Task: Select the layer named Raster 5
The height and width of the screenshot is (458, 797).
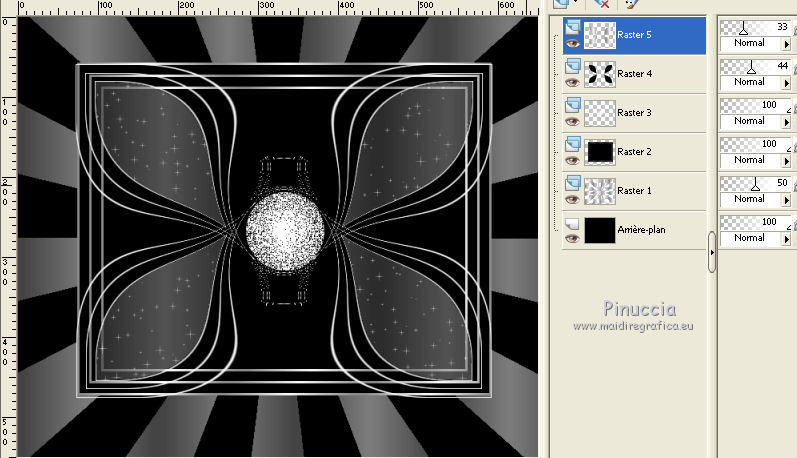Action: pyautogui.click(x=634, y=35)
